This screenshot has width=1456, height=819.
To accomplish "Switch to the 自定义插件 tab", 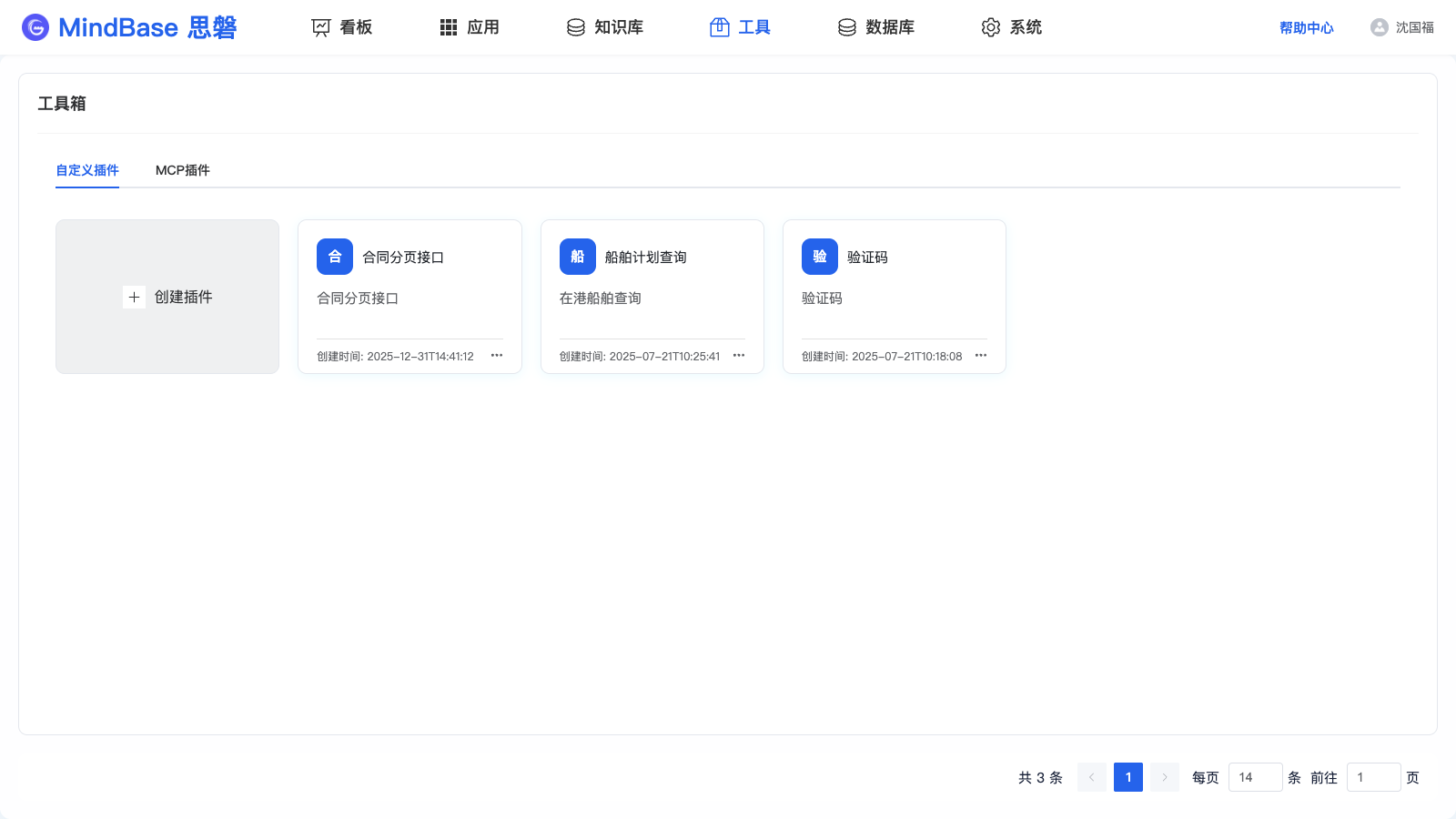I will tap(87, 170).
